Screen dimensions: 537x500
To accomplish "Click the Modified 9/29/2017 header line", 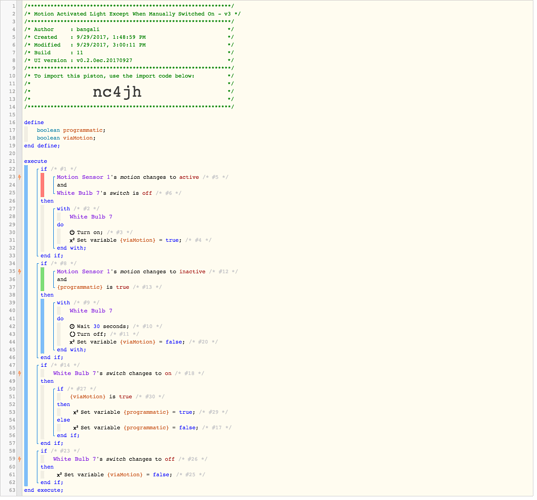I will pos(129,45).
